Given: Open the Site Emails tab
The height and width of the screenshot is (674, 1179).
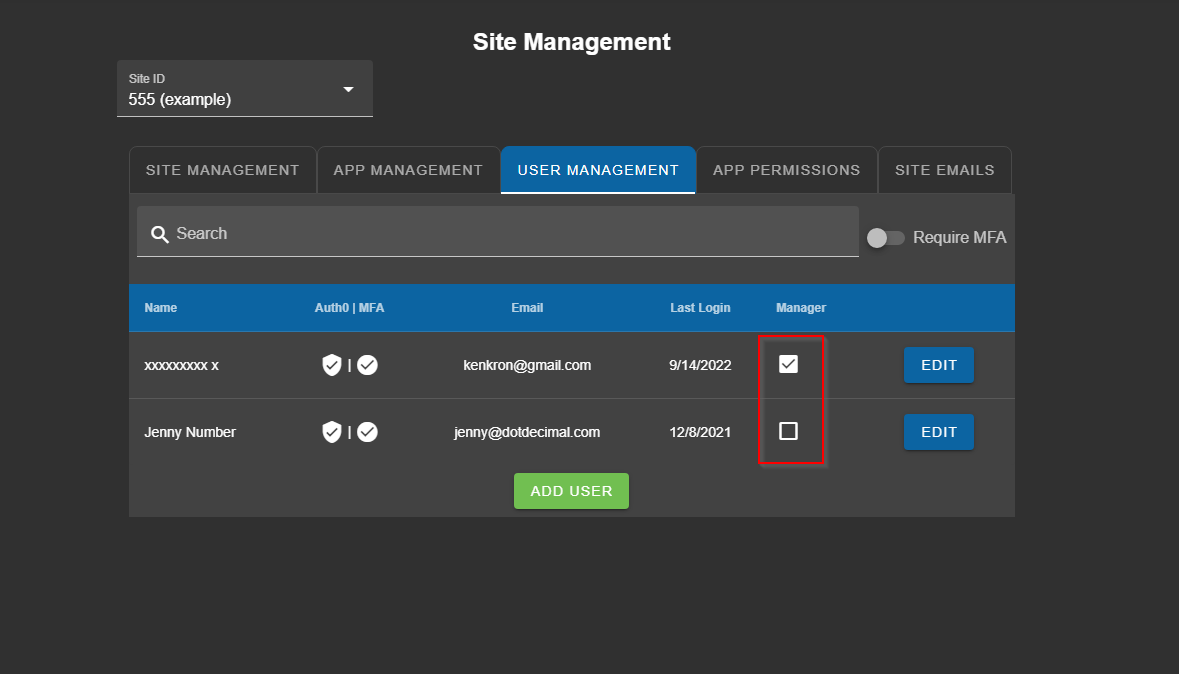Looking at the screenshot, I should [944, 170].
